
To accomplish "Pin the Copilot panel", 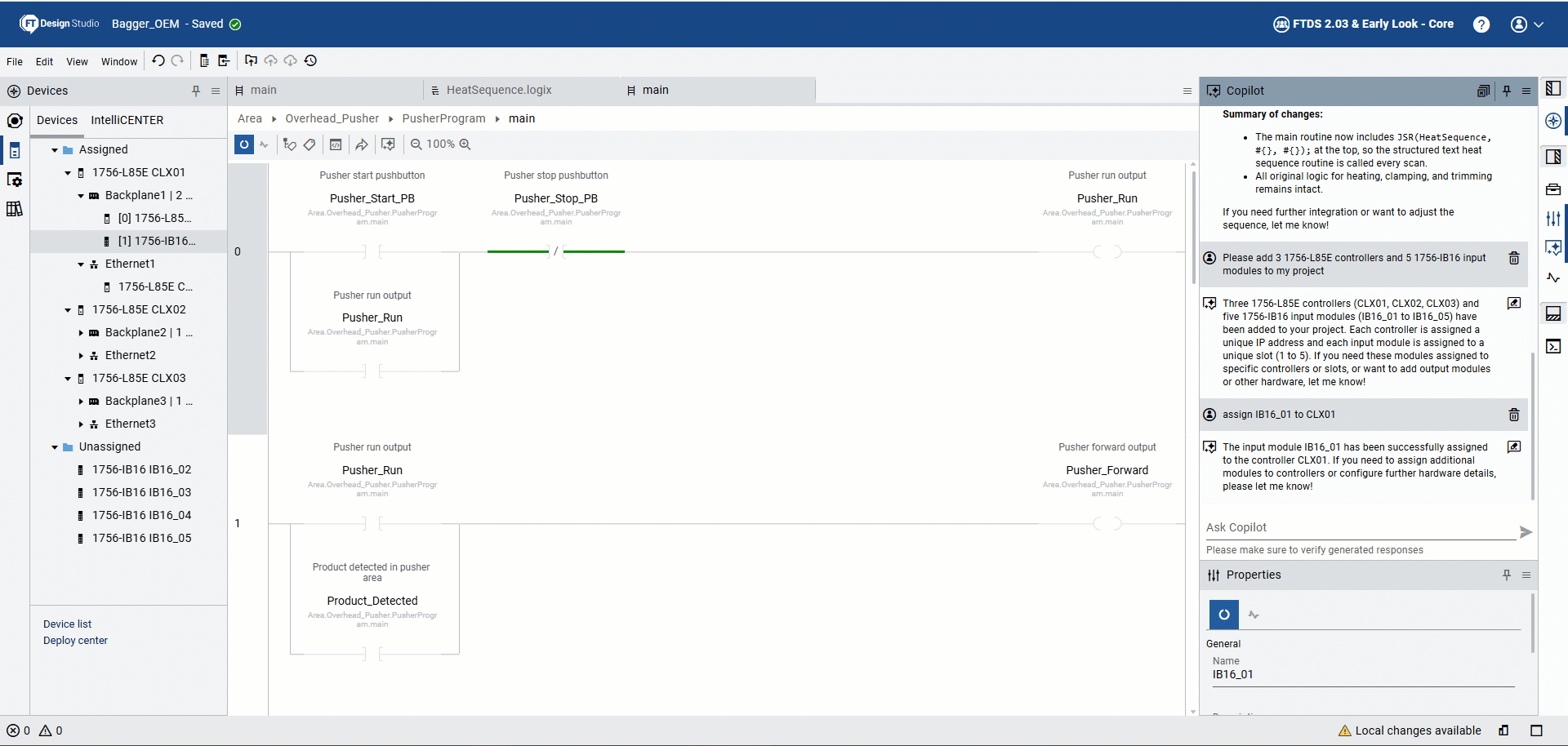I will pyautogui.click(x=1507, y=91).
